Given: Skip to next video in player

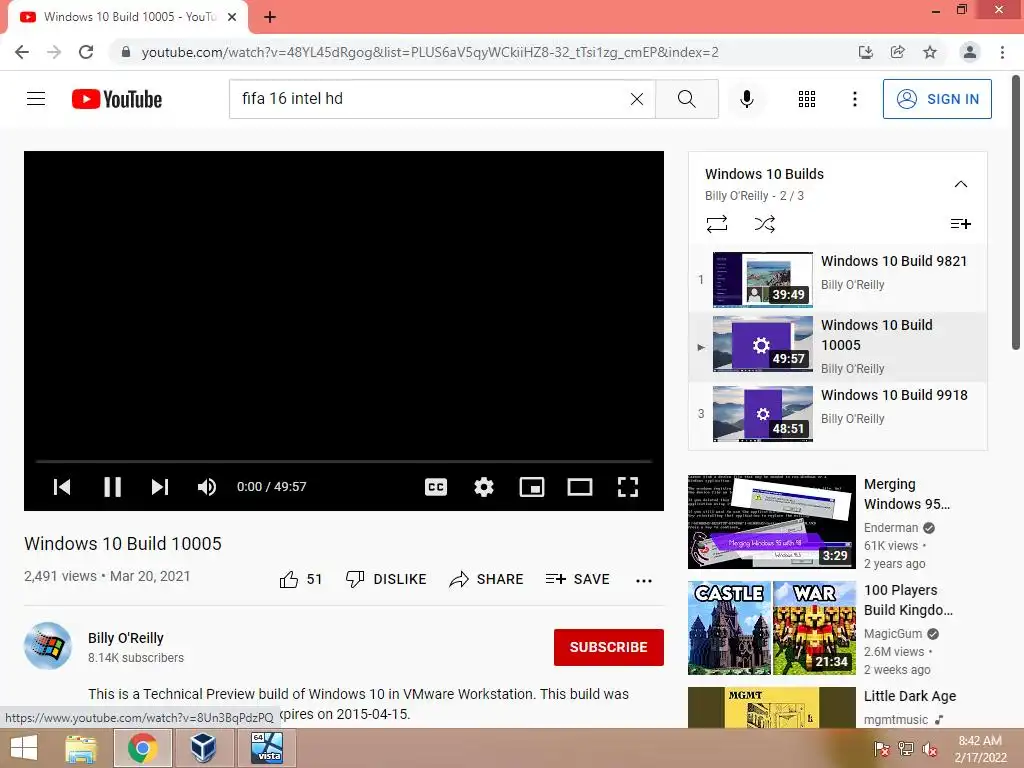Looking at the screenshot, I should tap(160, 487).
